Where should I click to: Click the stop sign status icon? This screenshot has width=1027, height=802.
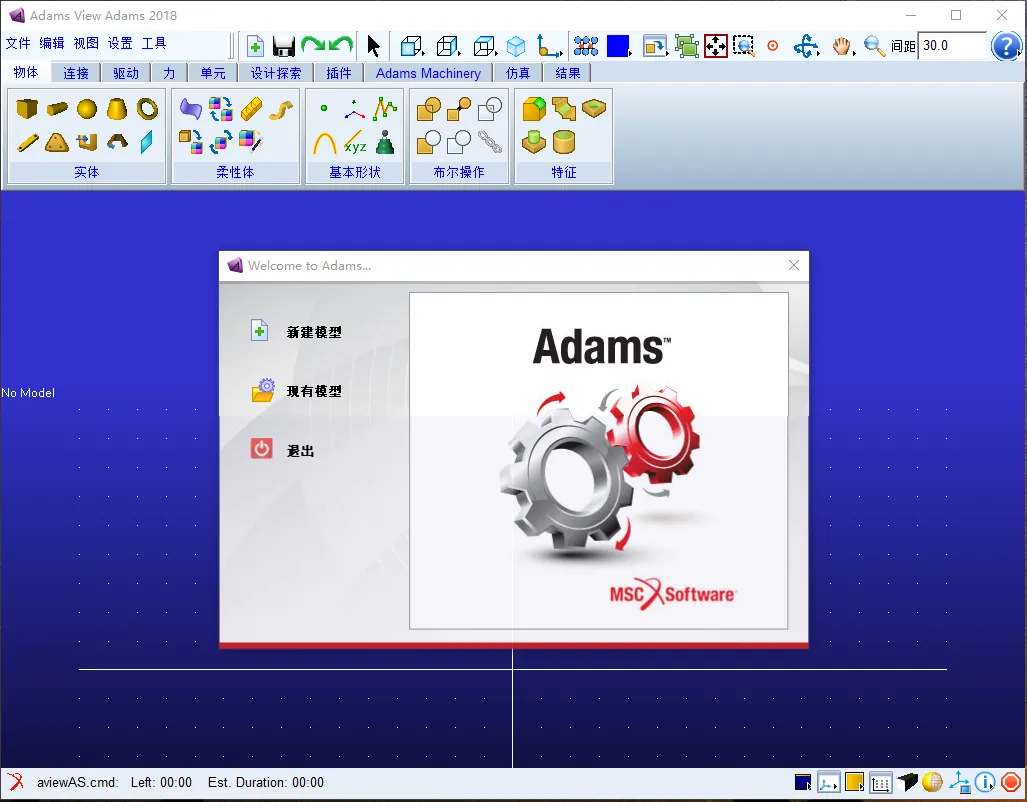coord(1010,782)
